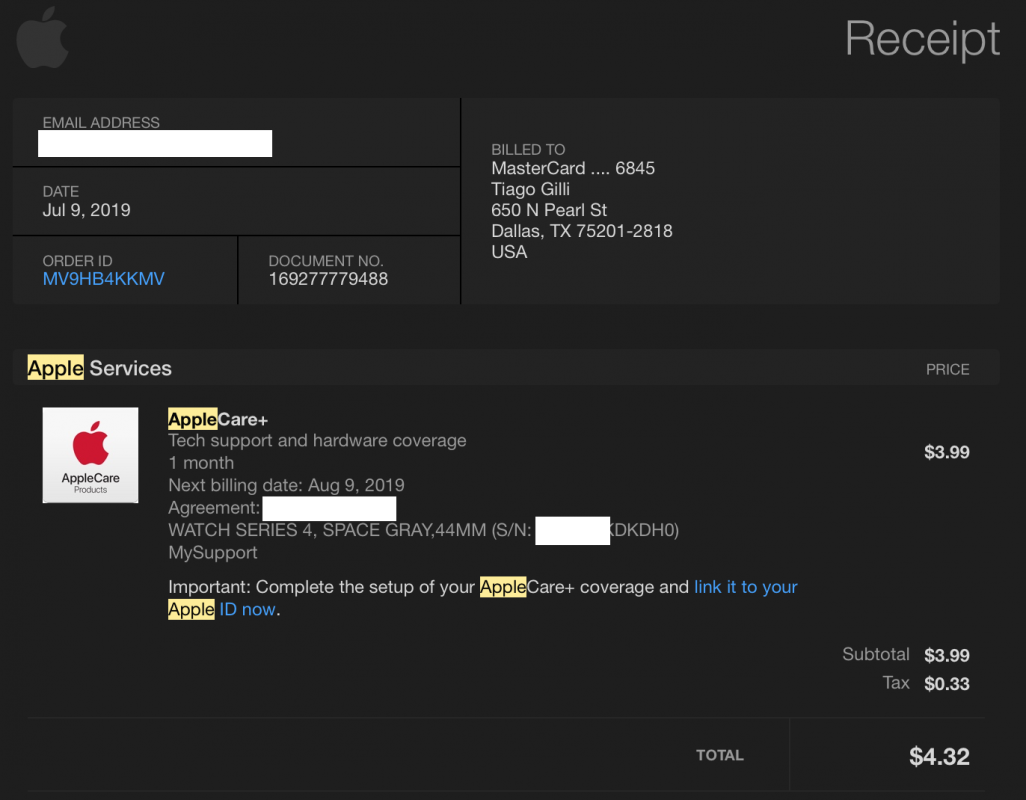1026x800 pixels.
Task: Select the document number 169277779488
Action: pos(328,279)
